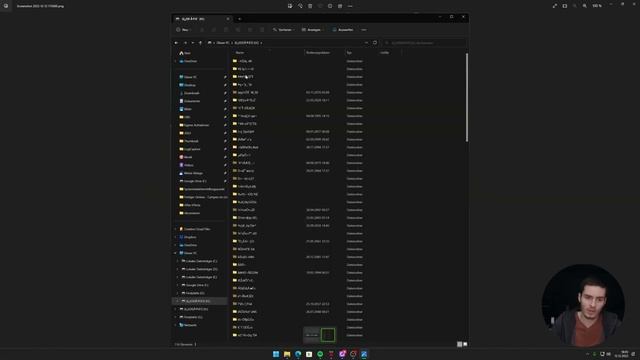Sort by Größe column header

tap(384, 53)
